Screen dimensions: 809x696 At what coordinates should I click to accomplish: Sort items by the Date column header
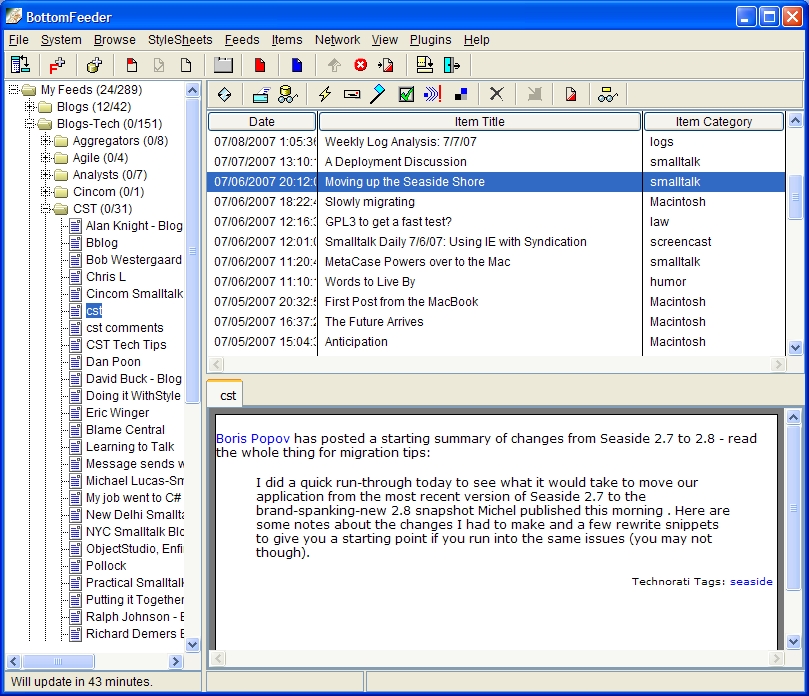pyautogui.click(x=262, y=122)
